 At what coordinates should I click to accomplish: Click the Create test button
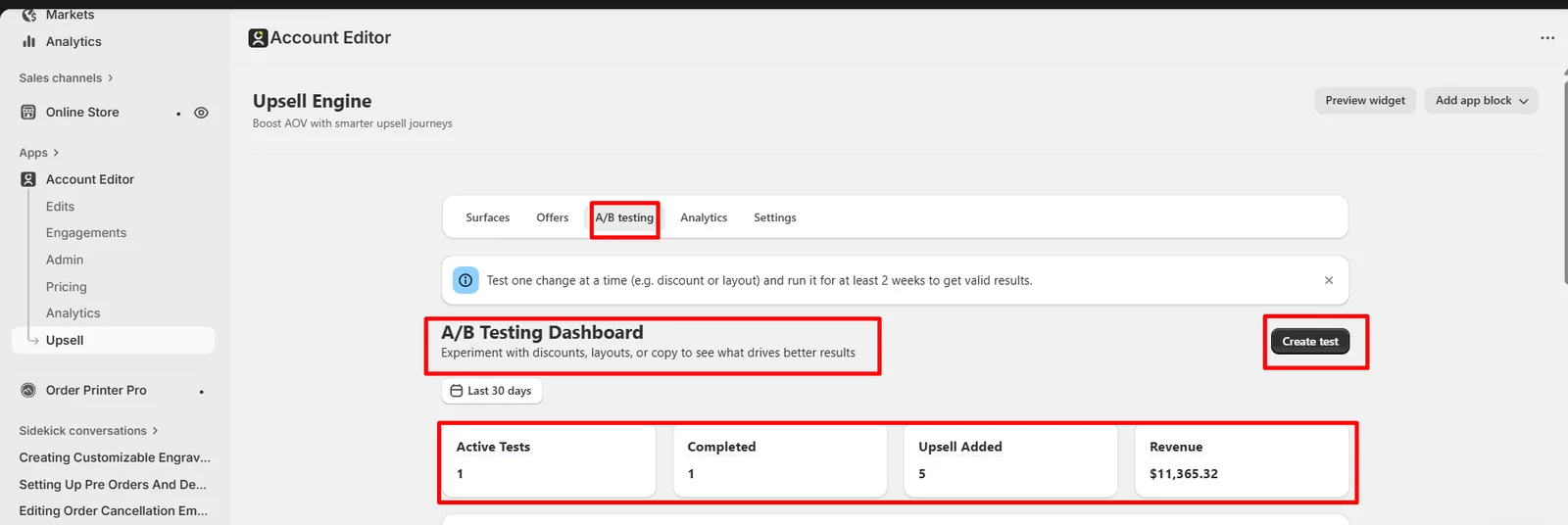(x=1310, y=341)
